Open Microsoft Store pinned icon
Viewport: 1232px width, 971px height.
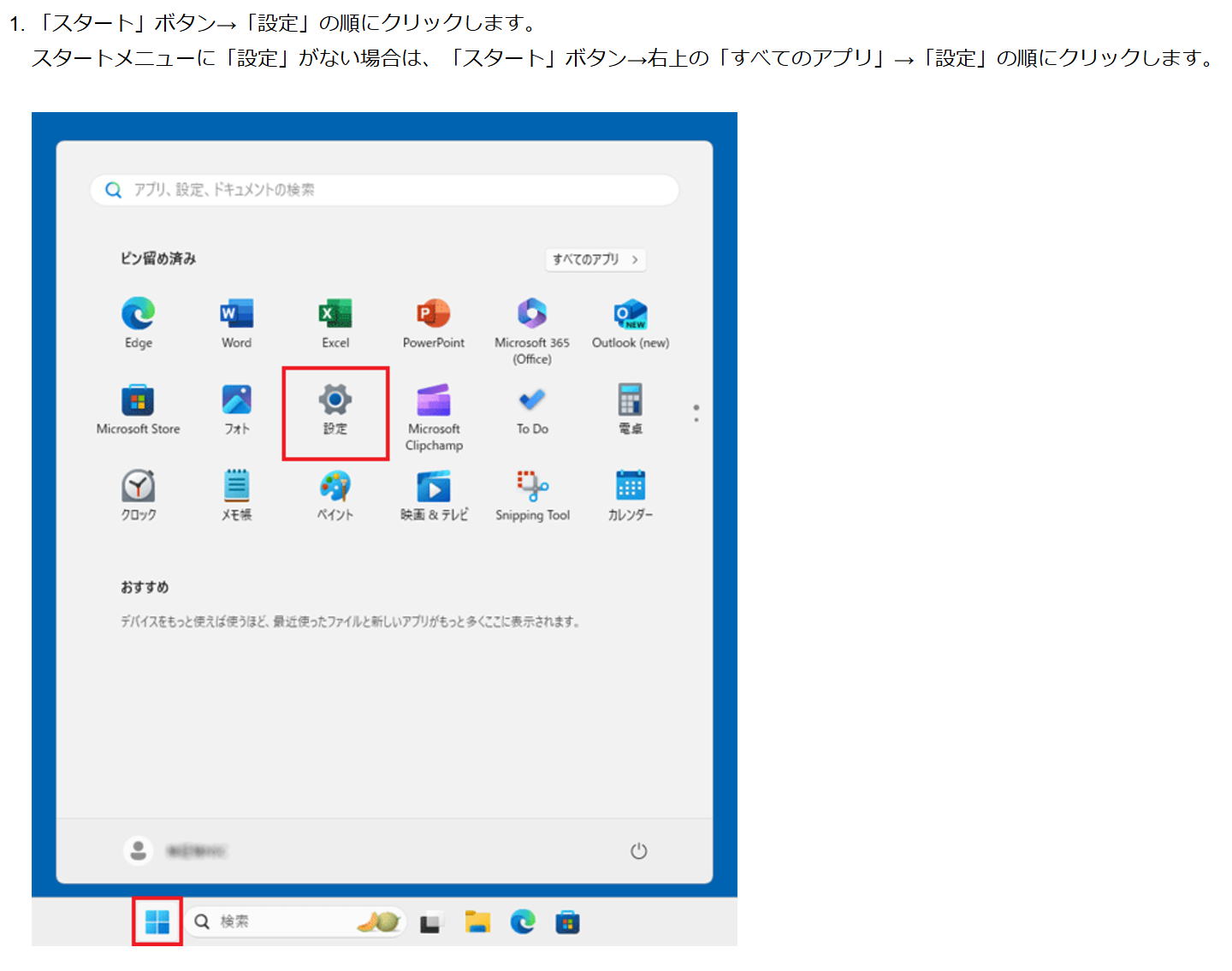[x=138, y=409]
